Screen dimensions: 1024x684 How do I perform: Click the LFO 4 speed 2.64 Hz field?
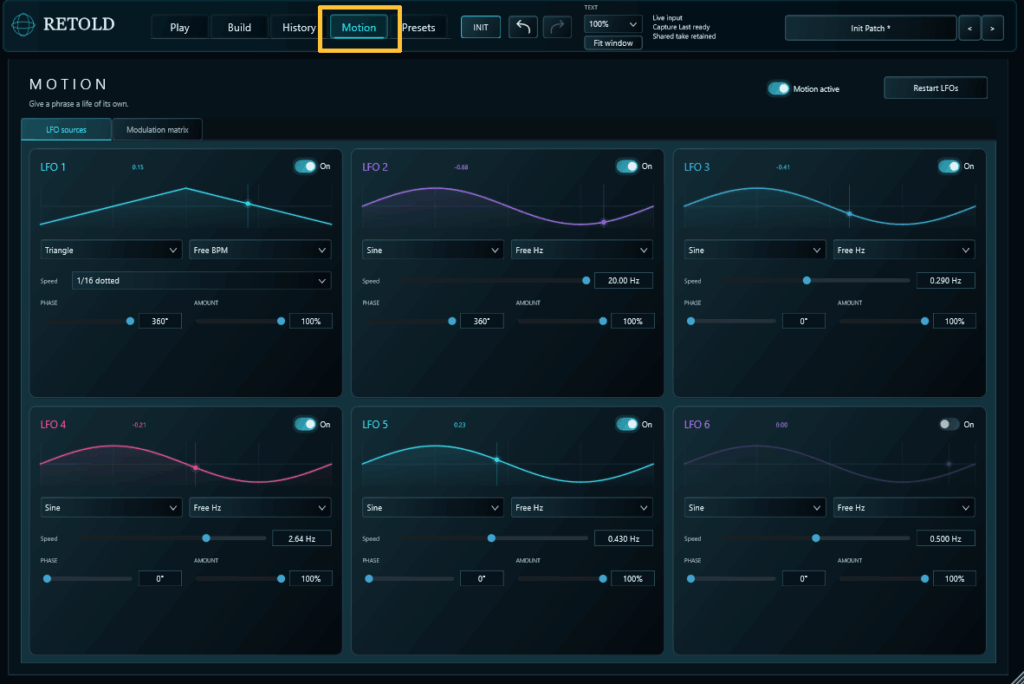point(302,538)
